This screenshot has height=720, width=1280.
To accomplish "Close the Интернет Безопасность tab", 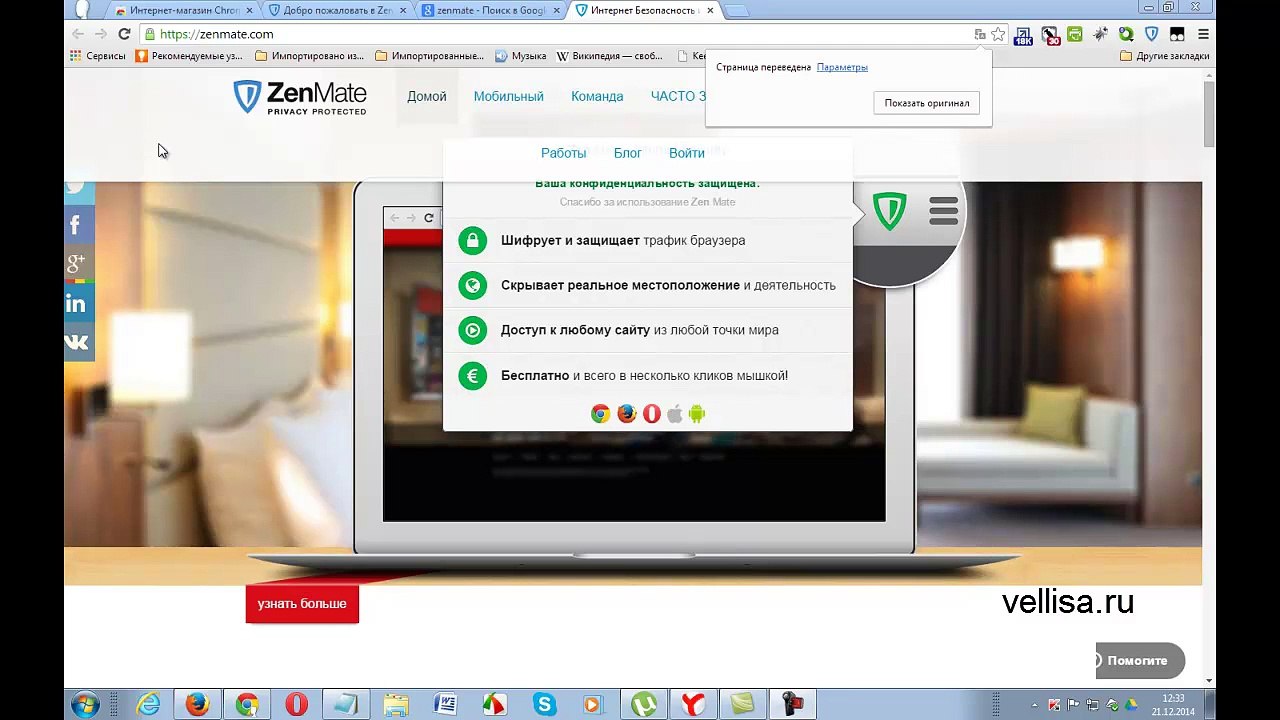I will point(711,10).
